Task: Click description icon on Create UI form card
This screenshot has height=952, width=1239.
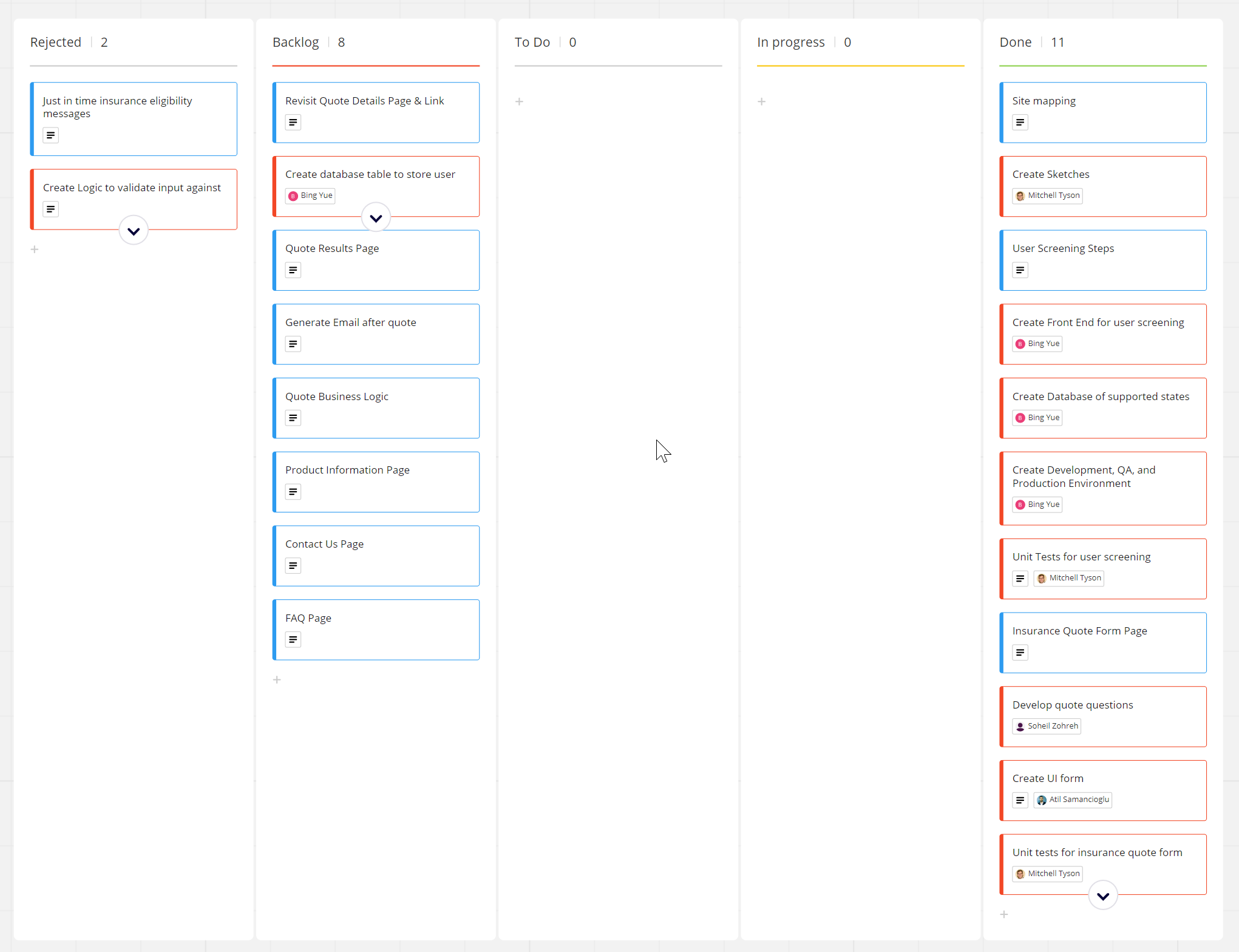Action: 1020,800
